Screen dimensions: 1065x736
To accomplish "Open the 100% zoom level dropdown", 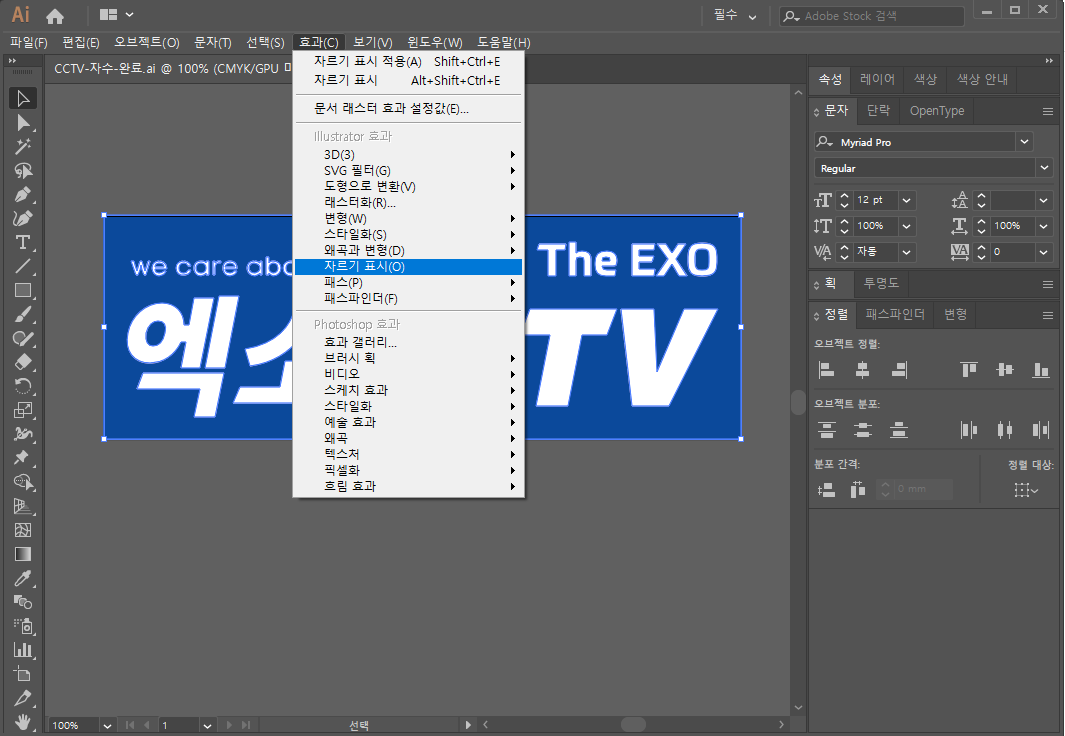I will 107,725.
